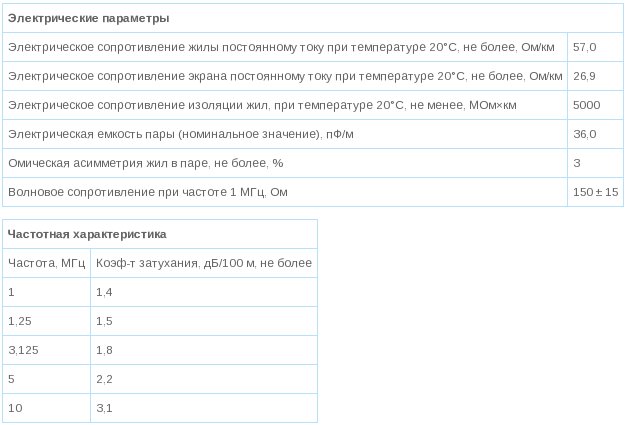This screenshot has width=626, height=425.
Task: Select the insulation resistance value 5000
Action: click(587, 105)
